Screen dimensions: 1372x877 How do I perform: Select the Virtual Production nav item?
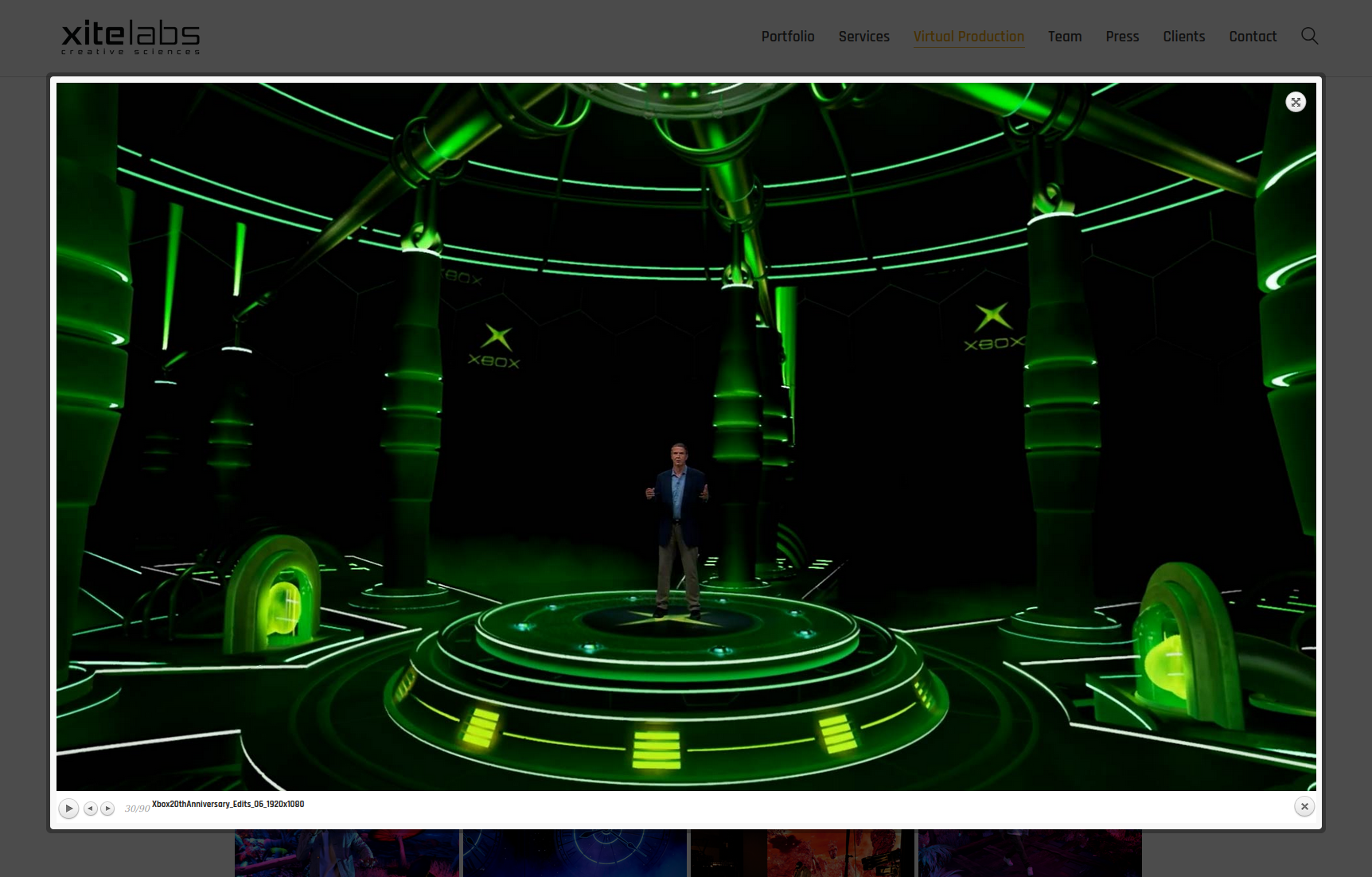point(969,37)
